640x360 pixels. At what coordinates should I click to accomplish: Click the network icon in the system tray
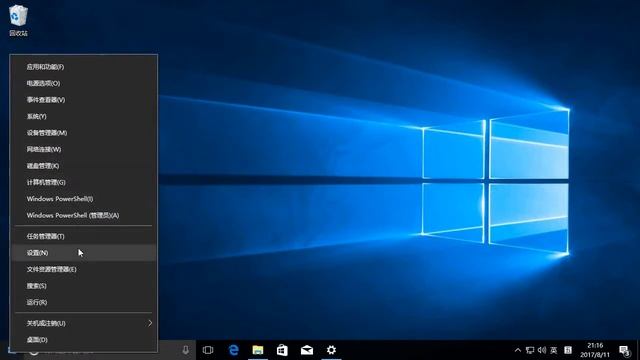click(530, 350)
